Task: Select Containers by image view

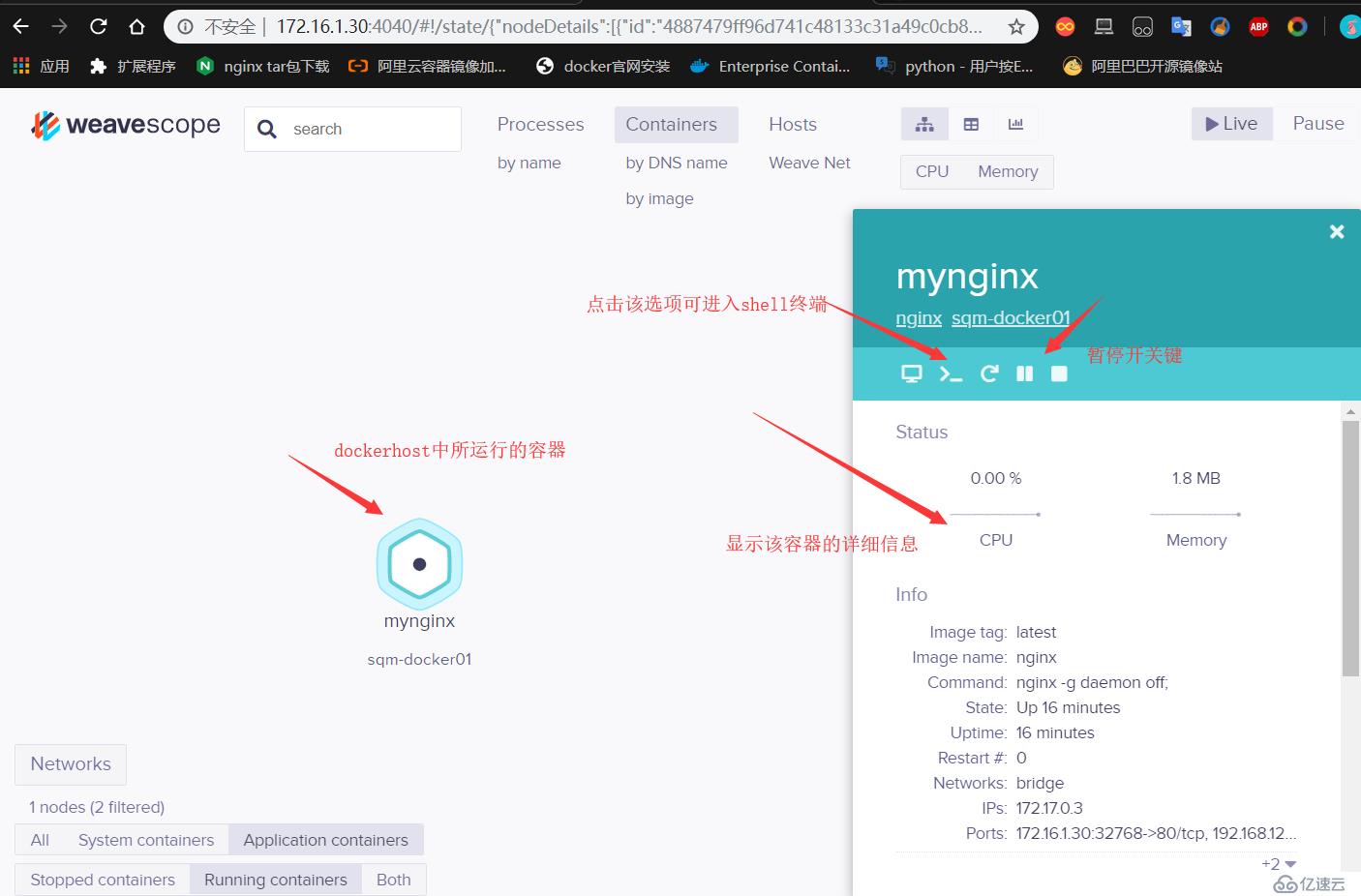Action: click(660, 198)
